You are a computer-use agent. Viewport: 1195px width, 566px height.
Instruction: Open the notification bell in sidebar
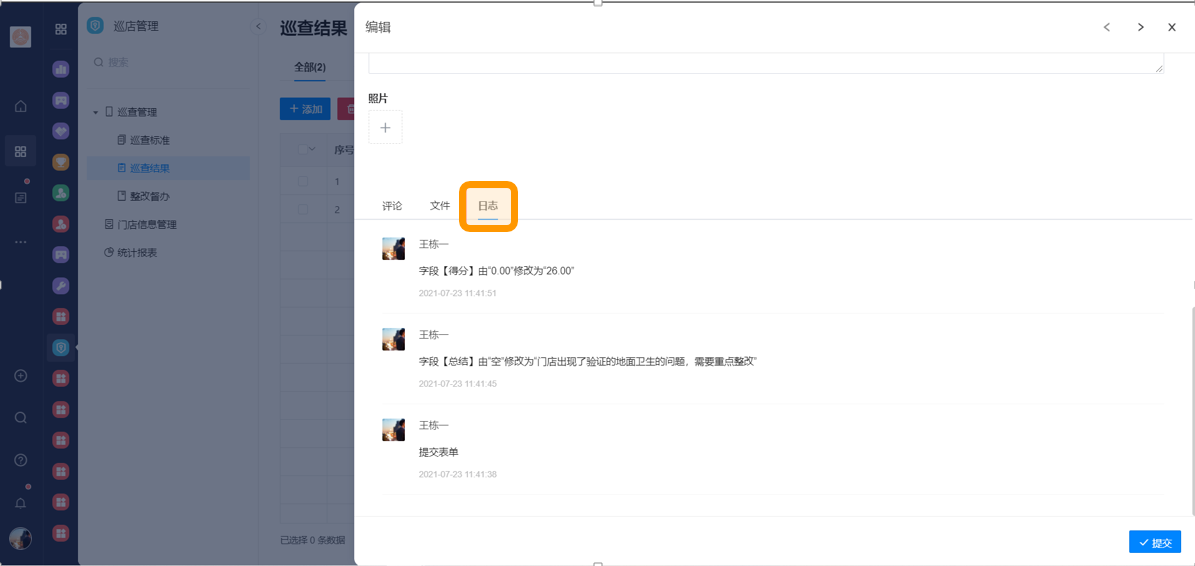(20, 503)
